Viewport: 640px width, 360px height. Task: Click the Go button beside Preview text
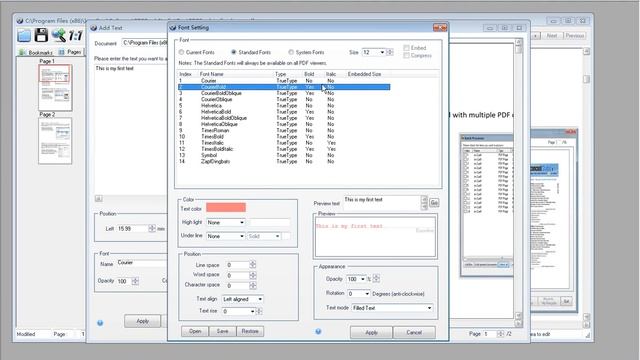[x=434, y=202]
